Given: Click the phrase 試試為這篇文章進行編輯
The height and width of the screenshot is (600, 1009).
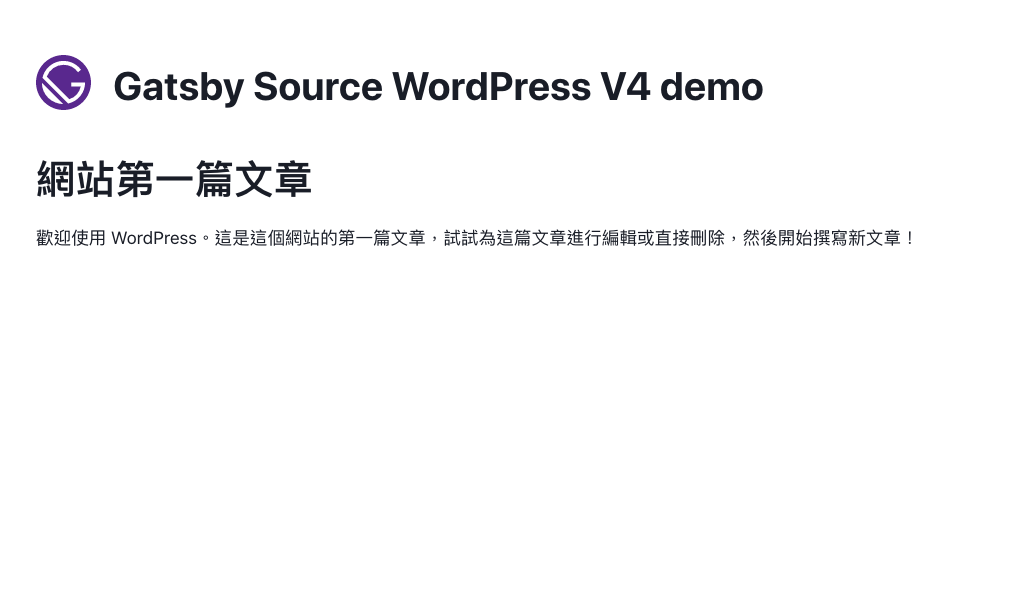Looking at the screenshot, I should (x=540, y=238).
